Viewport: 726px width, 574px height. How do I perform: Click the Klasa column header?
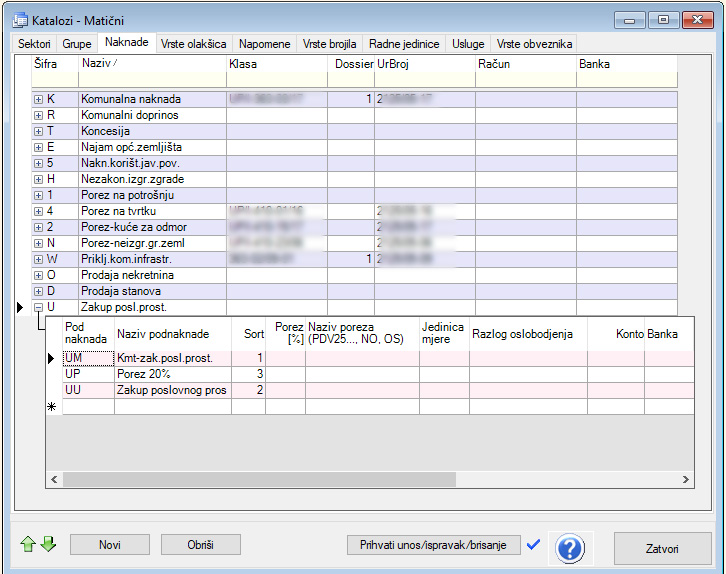[277, 63]
